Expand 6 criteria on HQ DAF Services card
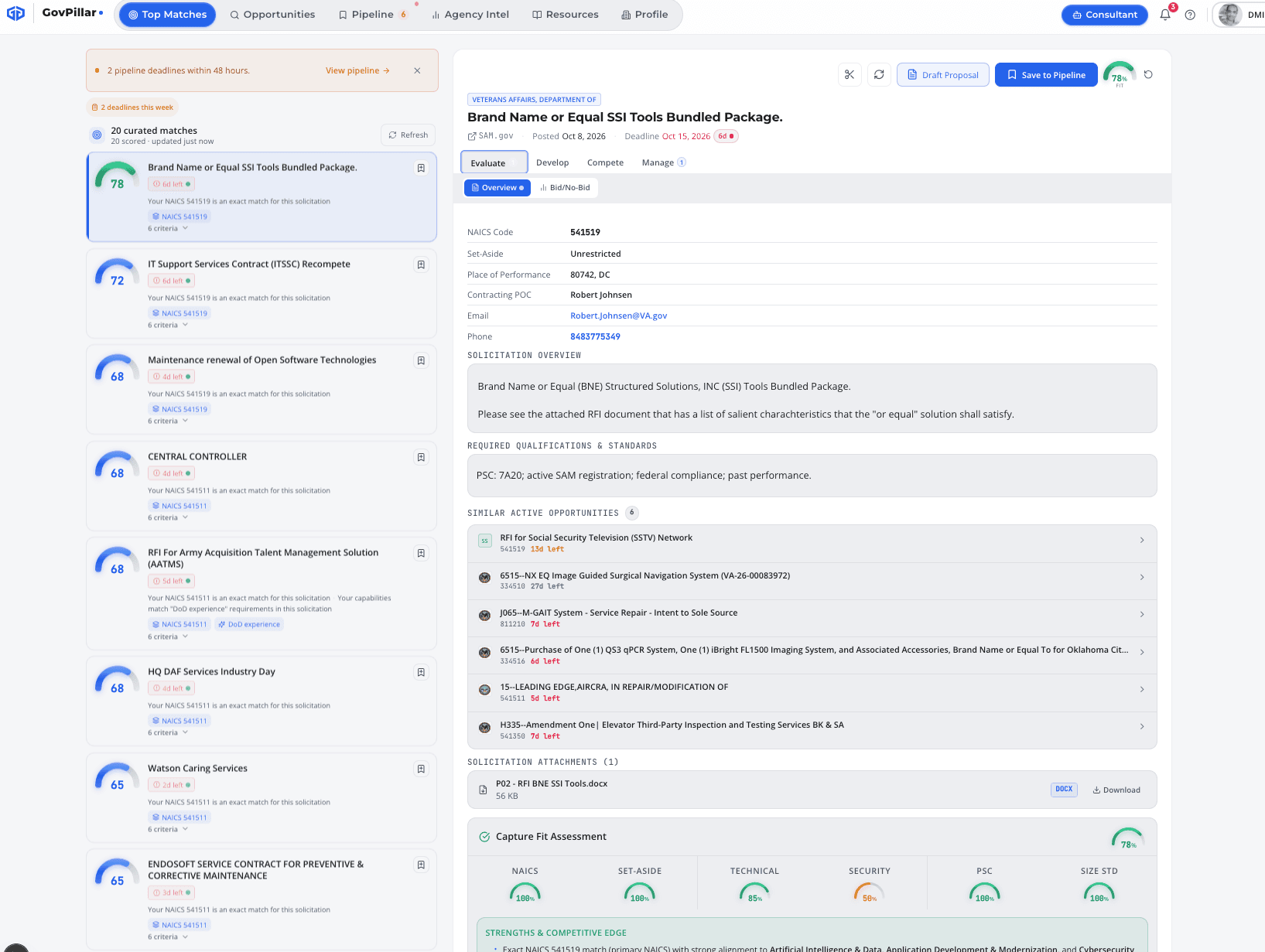 (168, 733)
